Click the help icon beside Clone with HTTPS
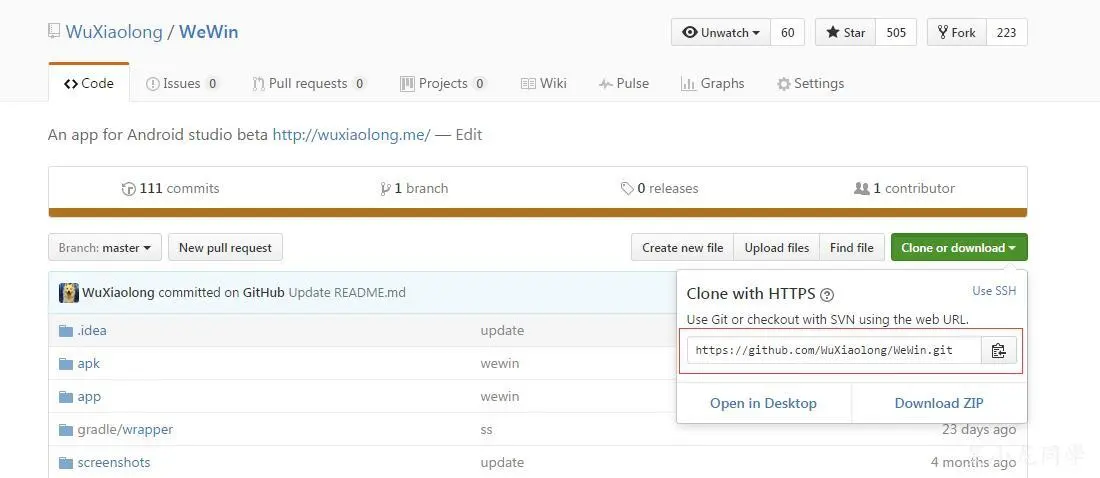This screenshot has width=1100, height=478. pos(827,295)
